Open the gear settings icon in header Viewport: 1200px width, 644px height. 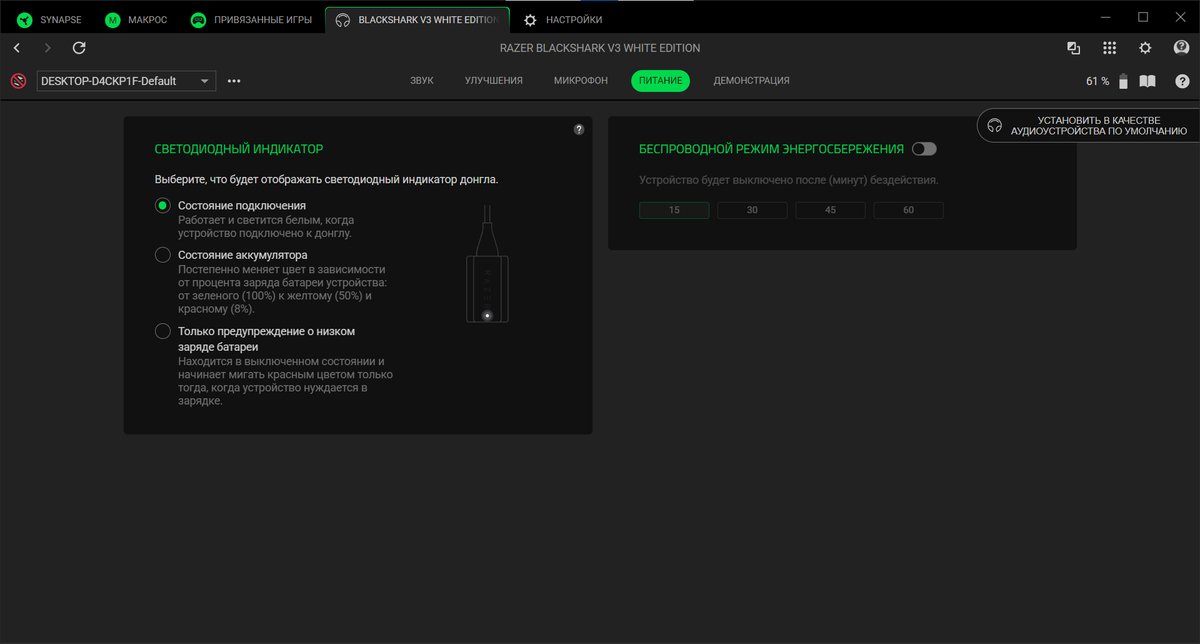[x=1146, y=48]
